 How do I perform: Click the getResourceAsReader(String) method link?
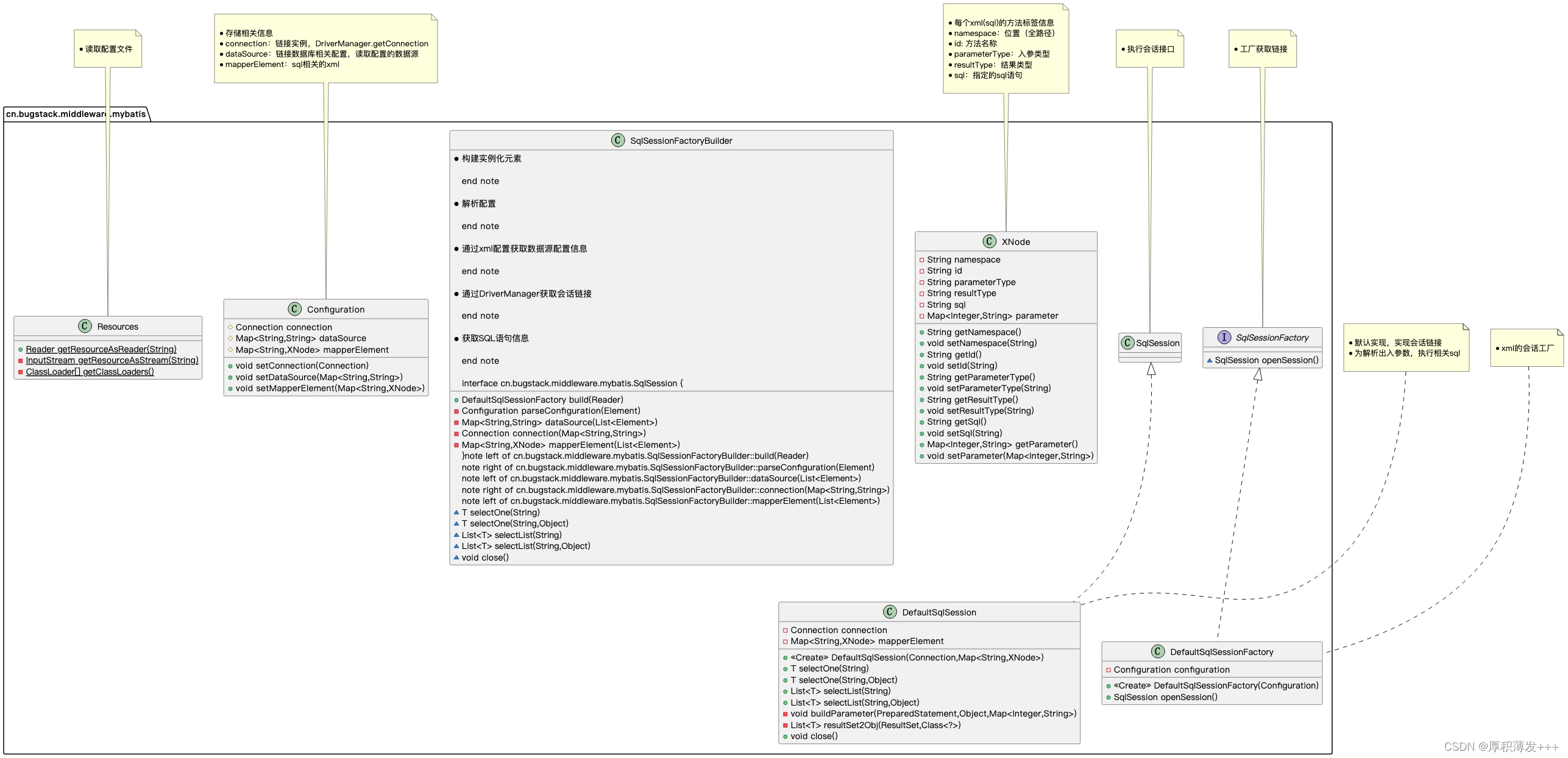click(101, 349)
